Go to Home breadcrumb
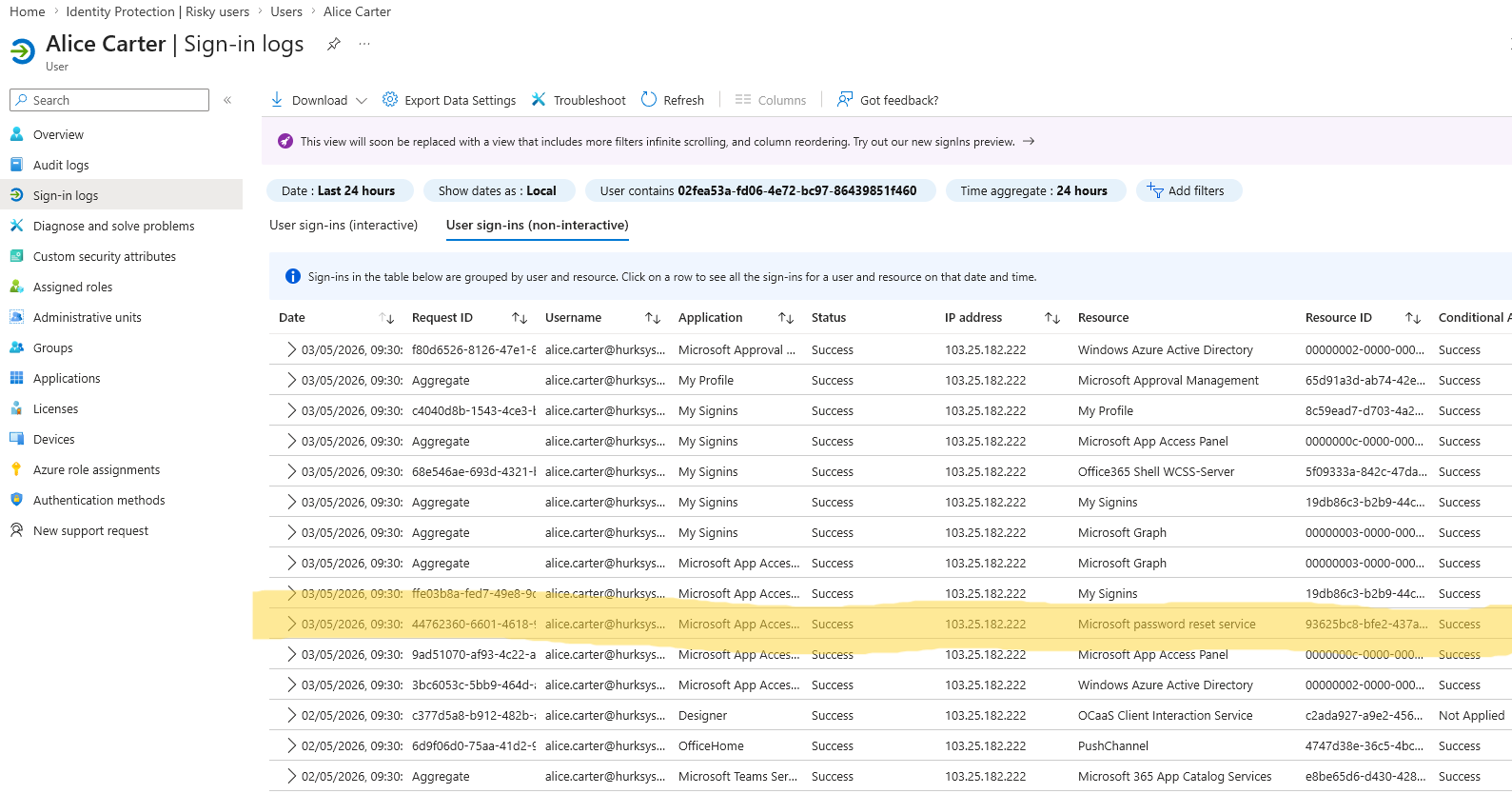Screen dimensions: 1512x794 point(28,11)
